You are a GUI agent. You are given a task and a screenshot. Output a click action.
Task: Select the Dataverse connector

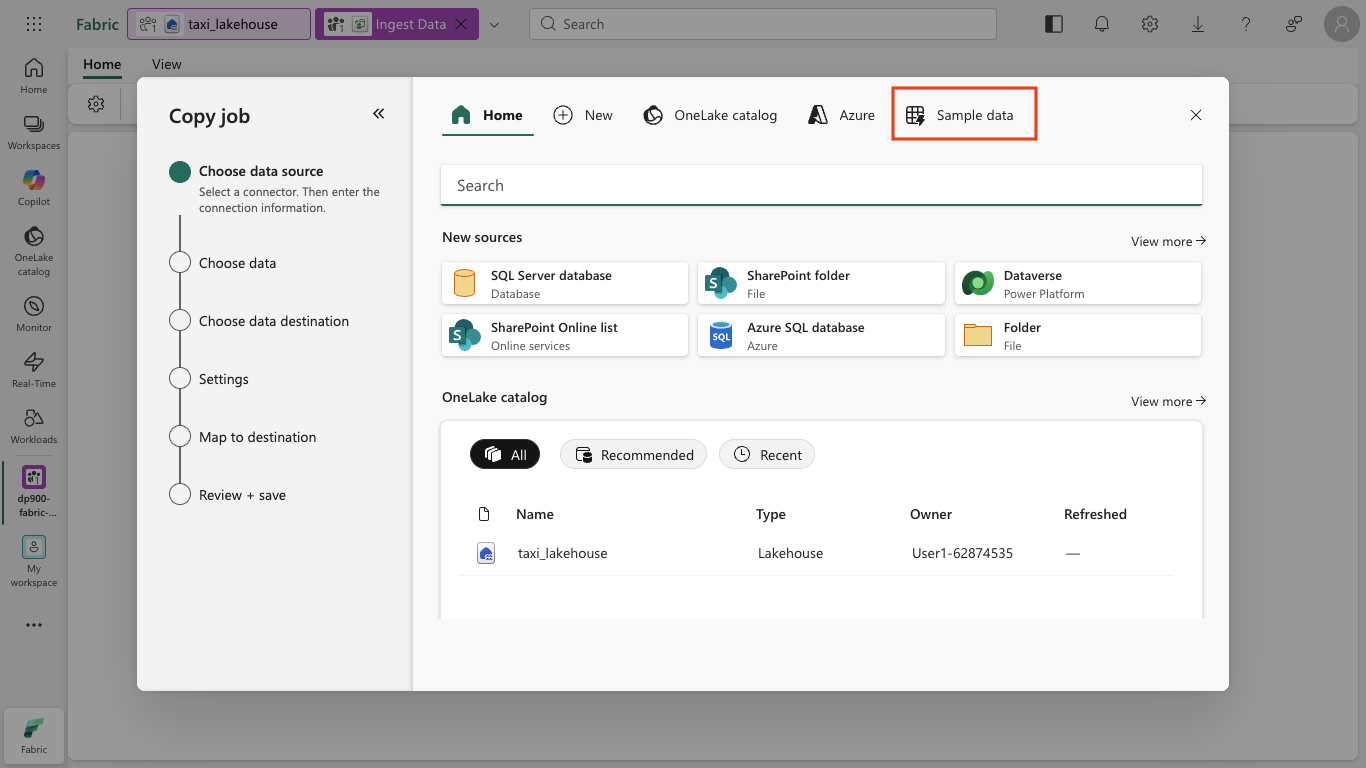(x=1078, y=283)
